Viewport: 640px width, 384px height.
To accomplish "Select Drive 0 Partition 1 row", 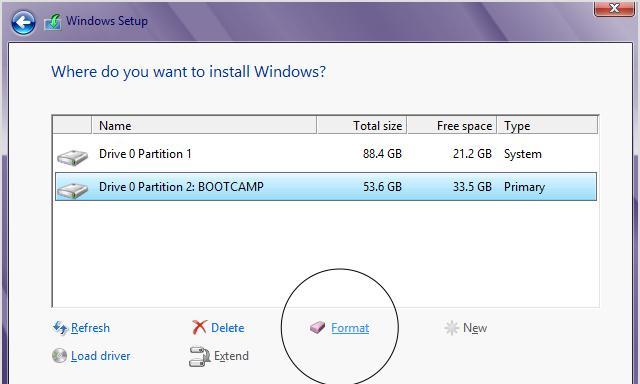I will click(326, 154).
